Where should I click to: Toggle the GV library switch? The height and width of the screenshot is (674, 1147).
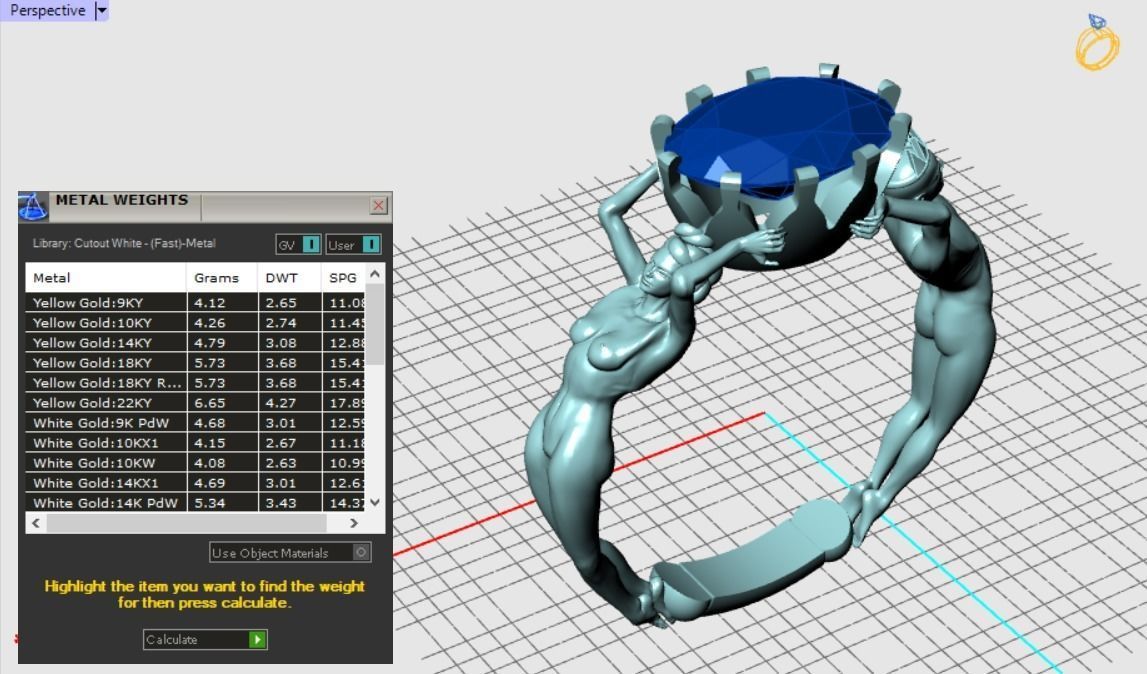coord(298,244)
